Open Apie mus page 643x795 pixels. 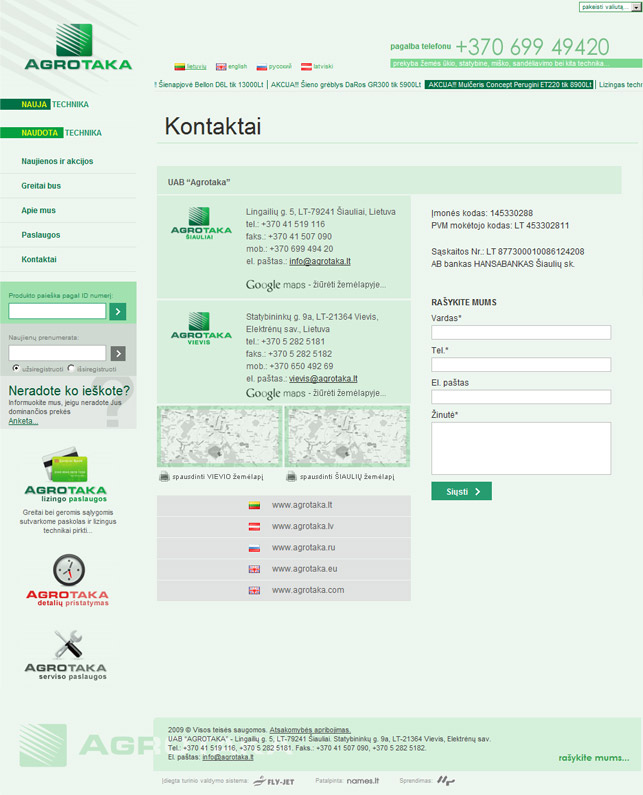pyautogui.click(x=39, y=210)
